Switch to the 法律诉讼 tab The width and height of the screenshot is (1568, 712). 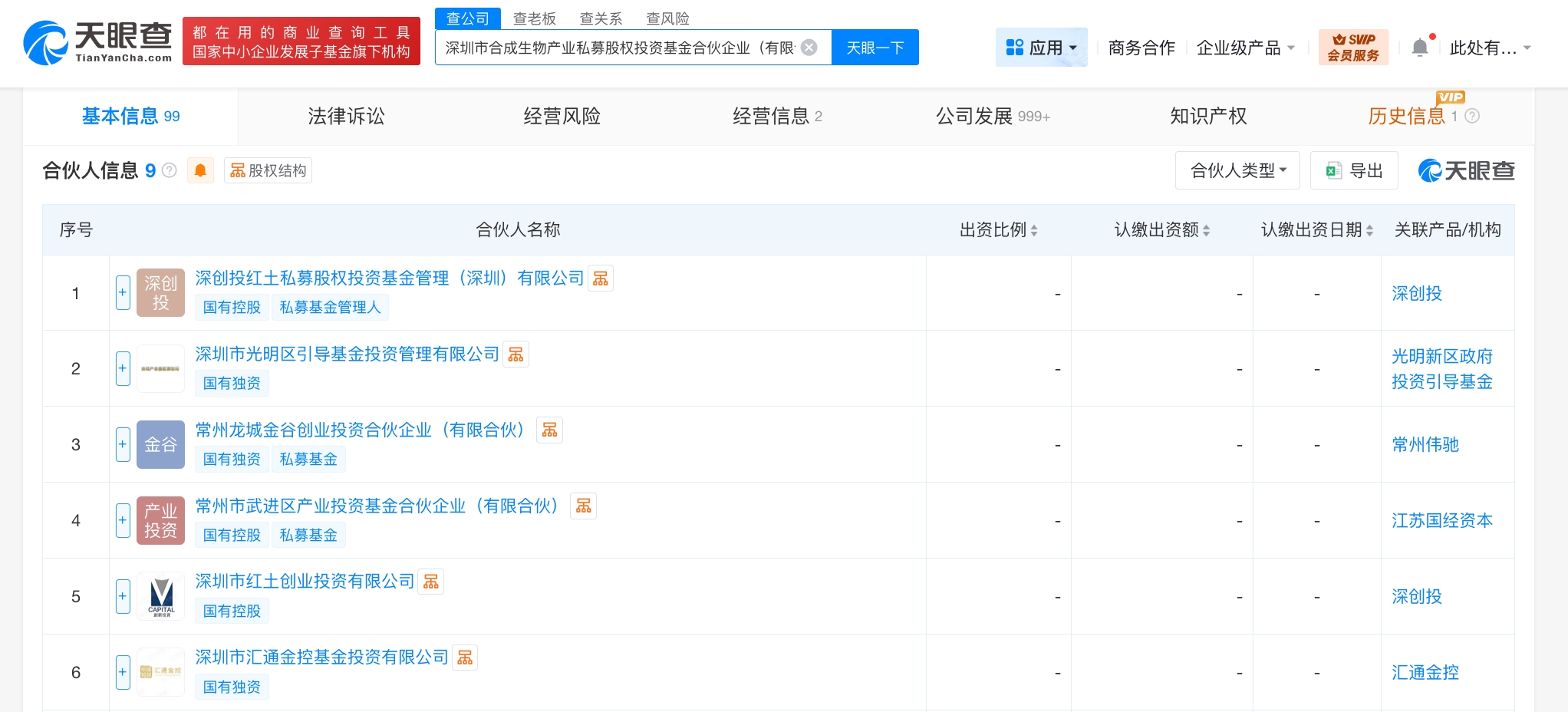click(x=346, y=116)
